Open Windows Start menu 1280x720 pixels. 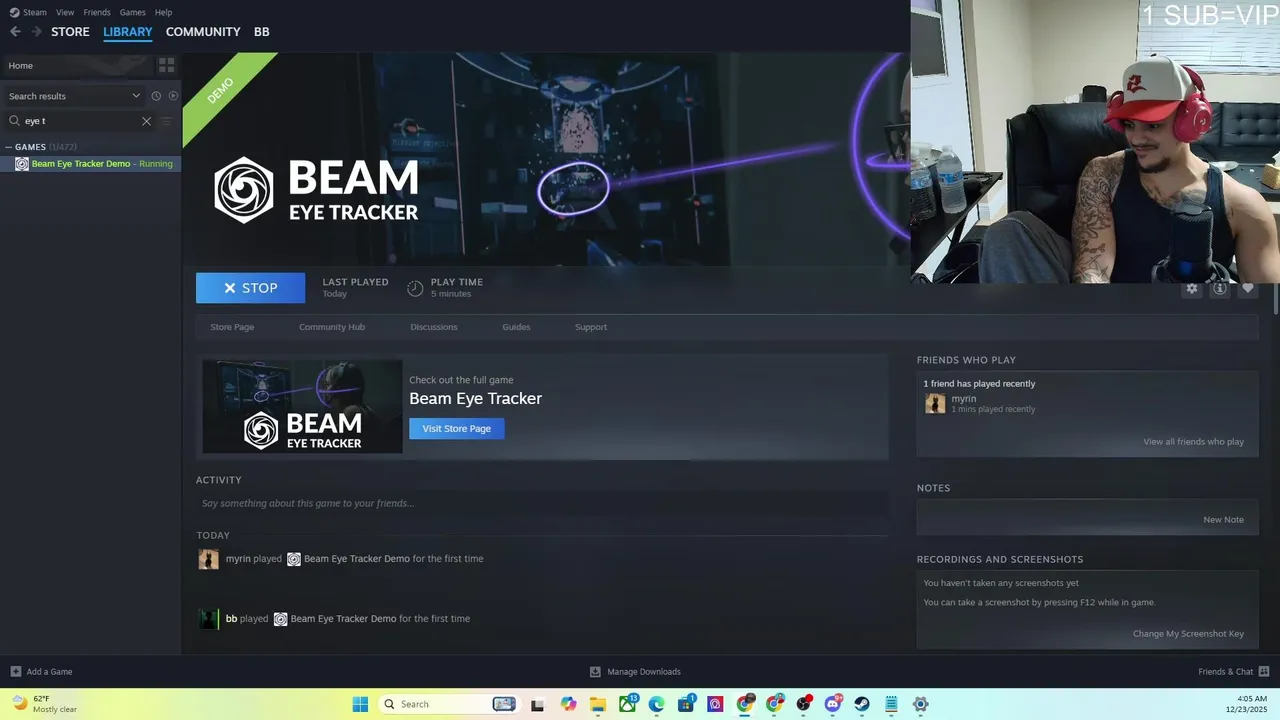tap(360, 704)
